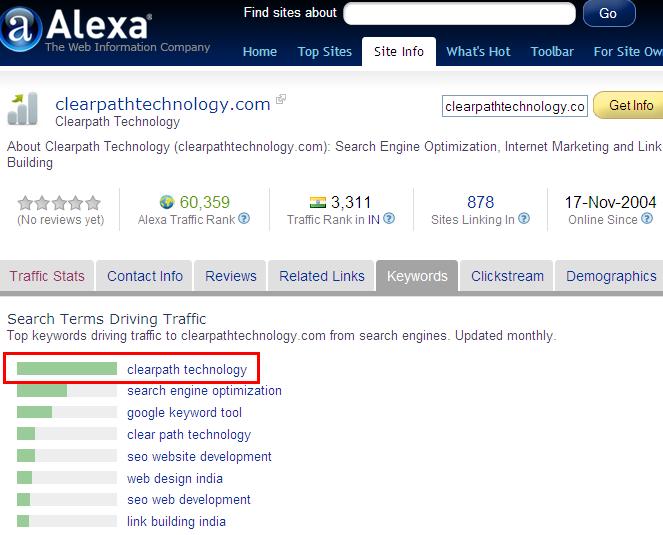Click the Go search button
The height and width of the screenshot is (535, 663).
pyautogui.click(x=609, y=13)
